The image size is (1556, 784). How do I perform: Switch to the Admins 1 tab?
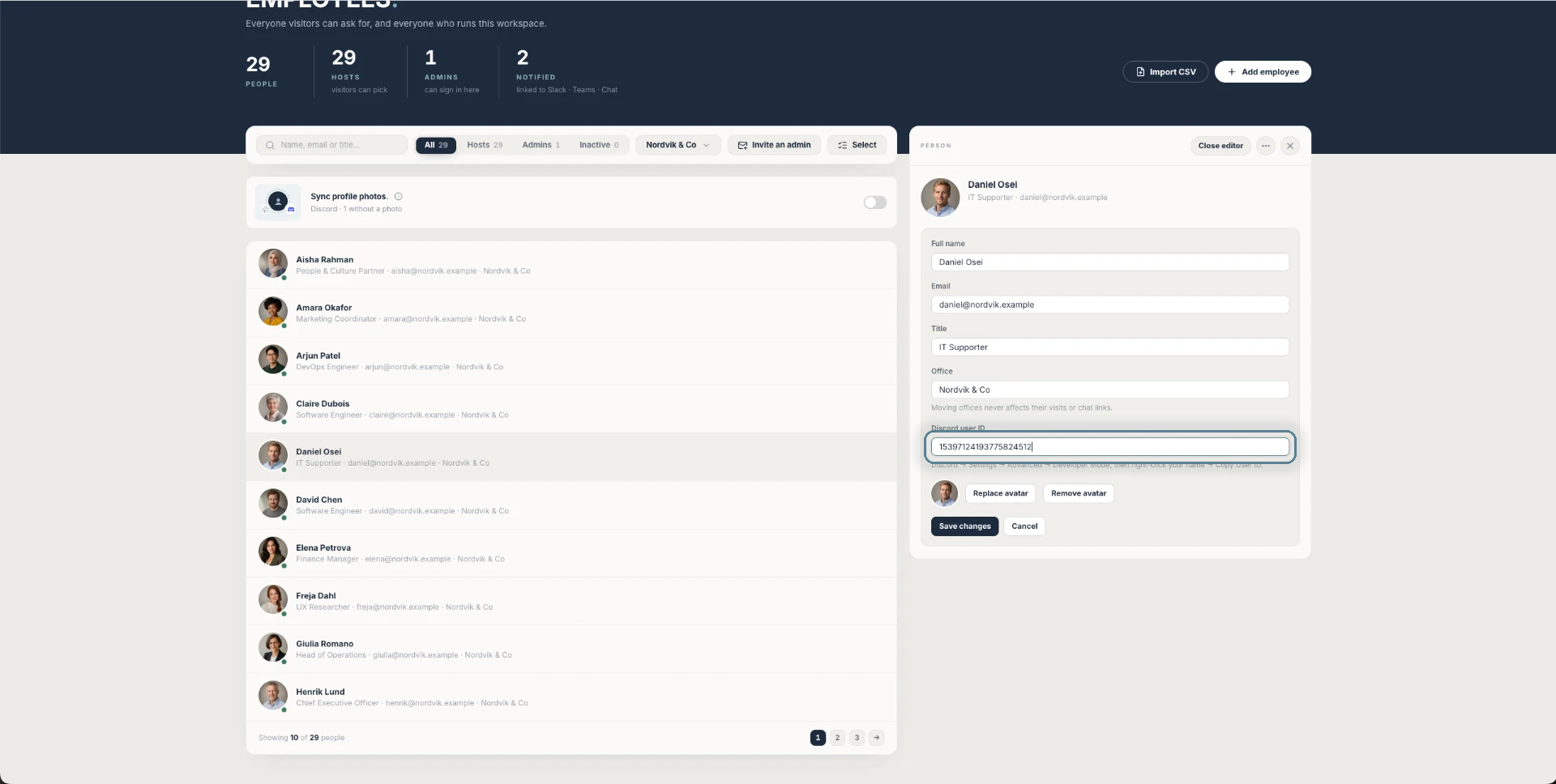click(x=541, y=145)
